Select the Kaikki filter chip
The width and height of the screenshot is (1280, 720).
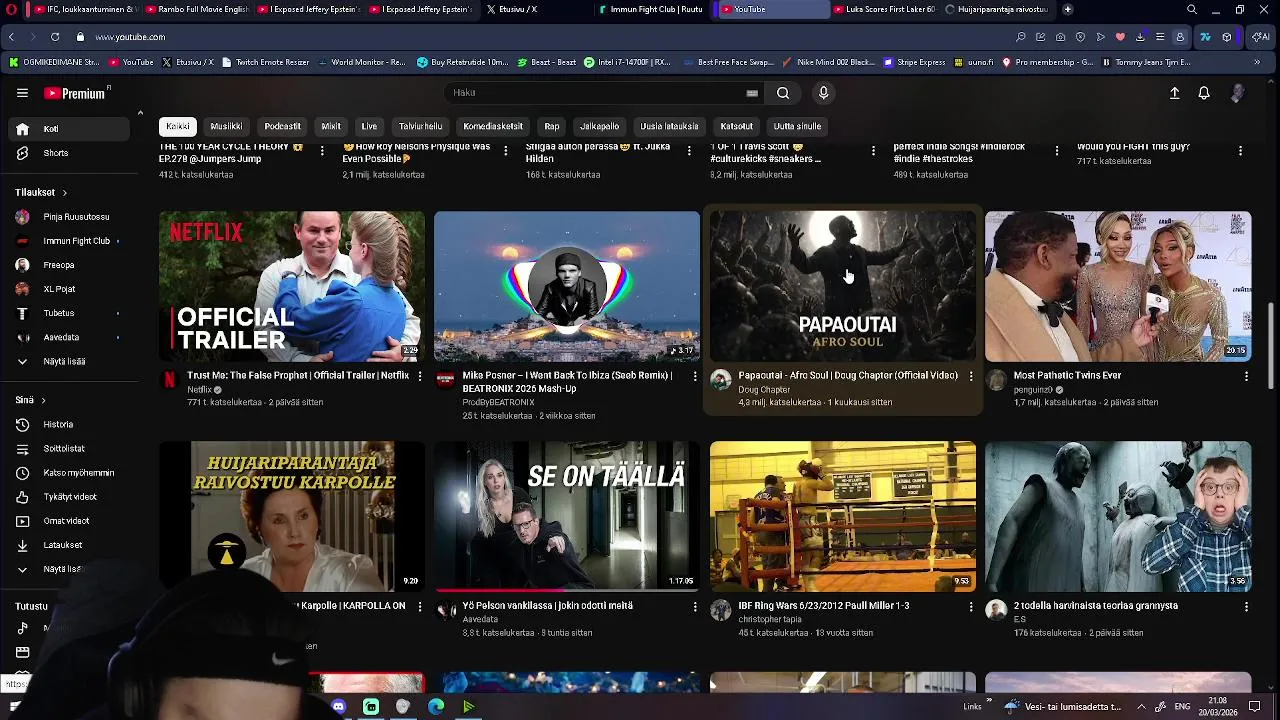[x=178, y=127]
